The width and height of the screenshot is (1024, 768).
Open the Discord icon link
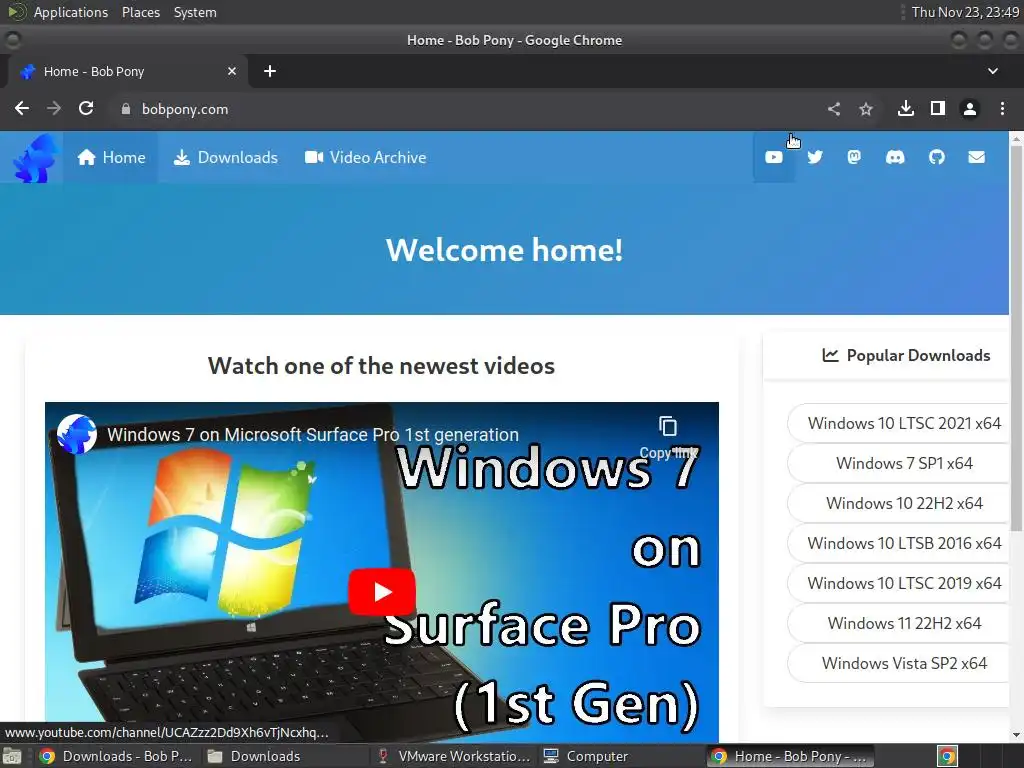coord(895,157)
